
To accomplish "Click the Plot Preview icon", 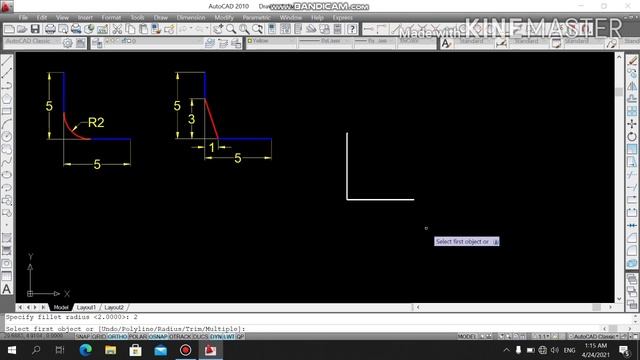I will pyautogui.click(x=63, y=29).
